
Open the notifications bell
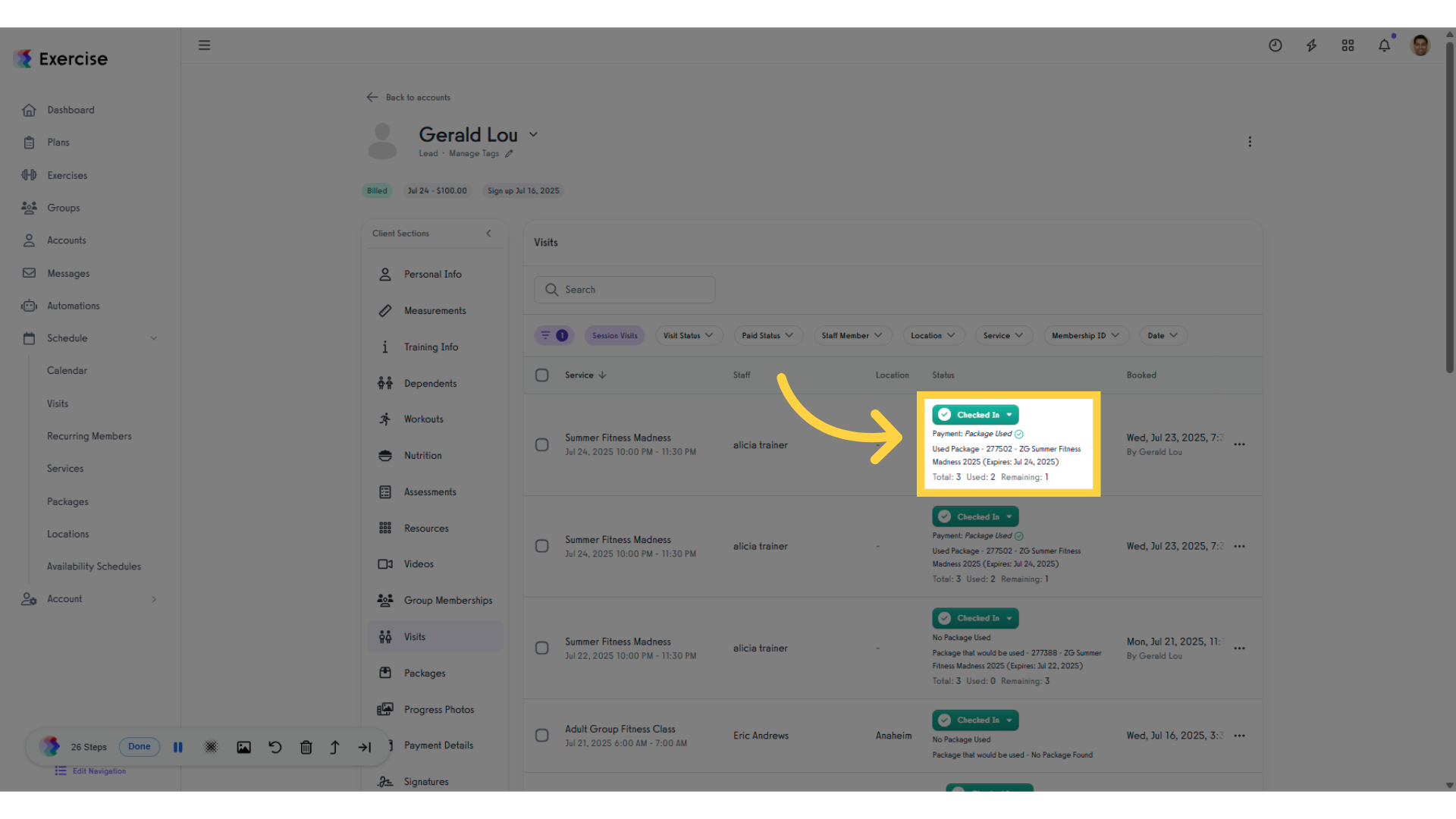pos(1384,45)
